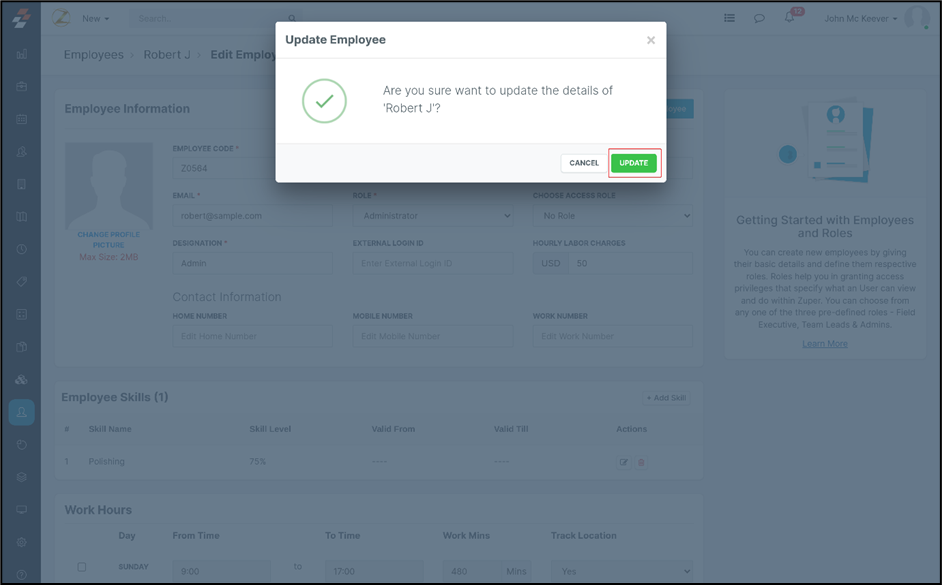942x585 pixels.
Task: Click the Polishing skill name cell
Action: [x=106, y=461]
